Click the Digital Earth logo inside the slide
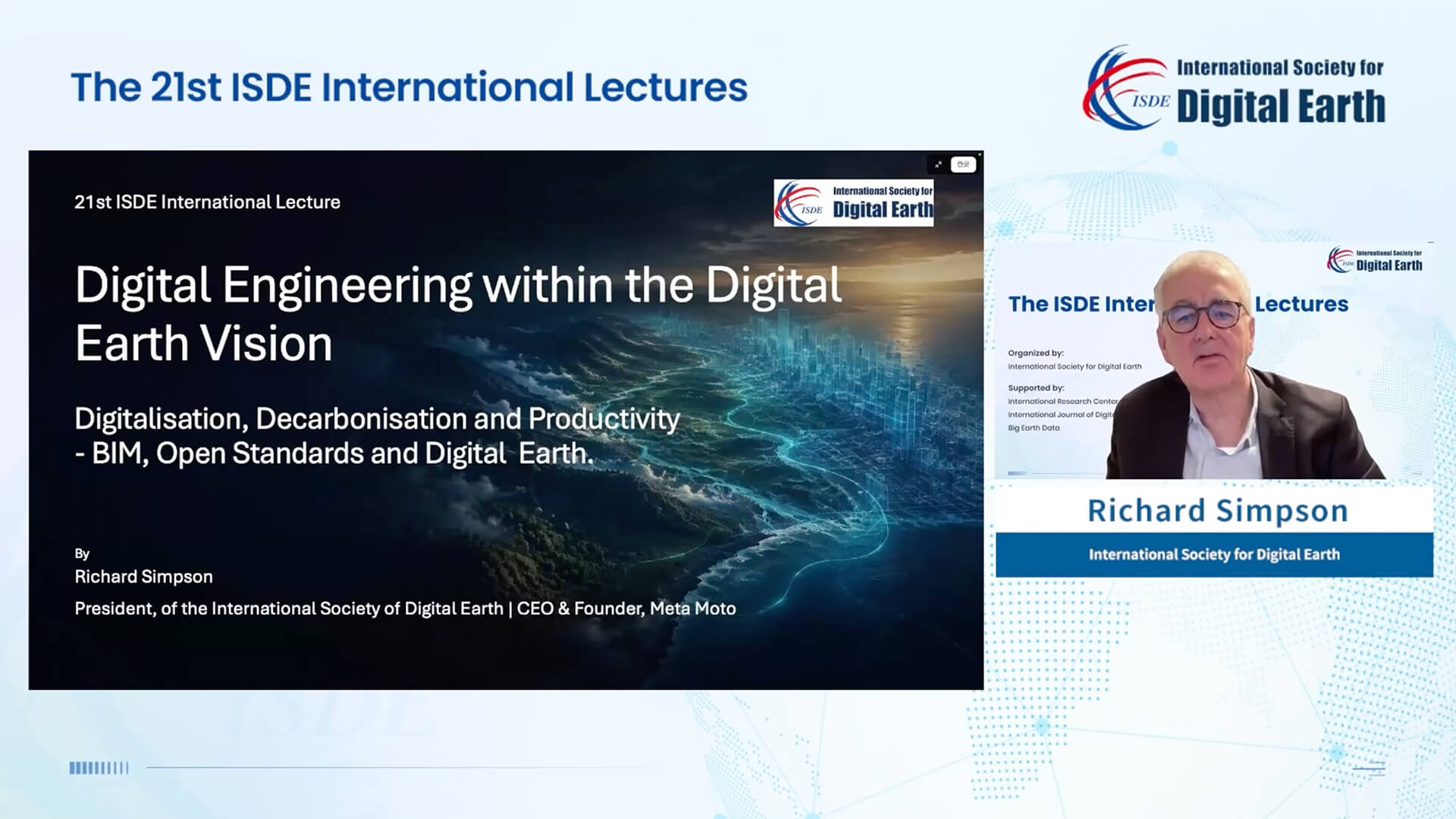This screenshot has width=1456, height=819. tap(854, 203)
